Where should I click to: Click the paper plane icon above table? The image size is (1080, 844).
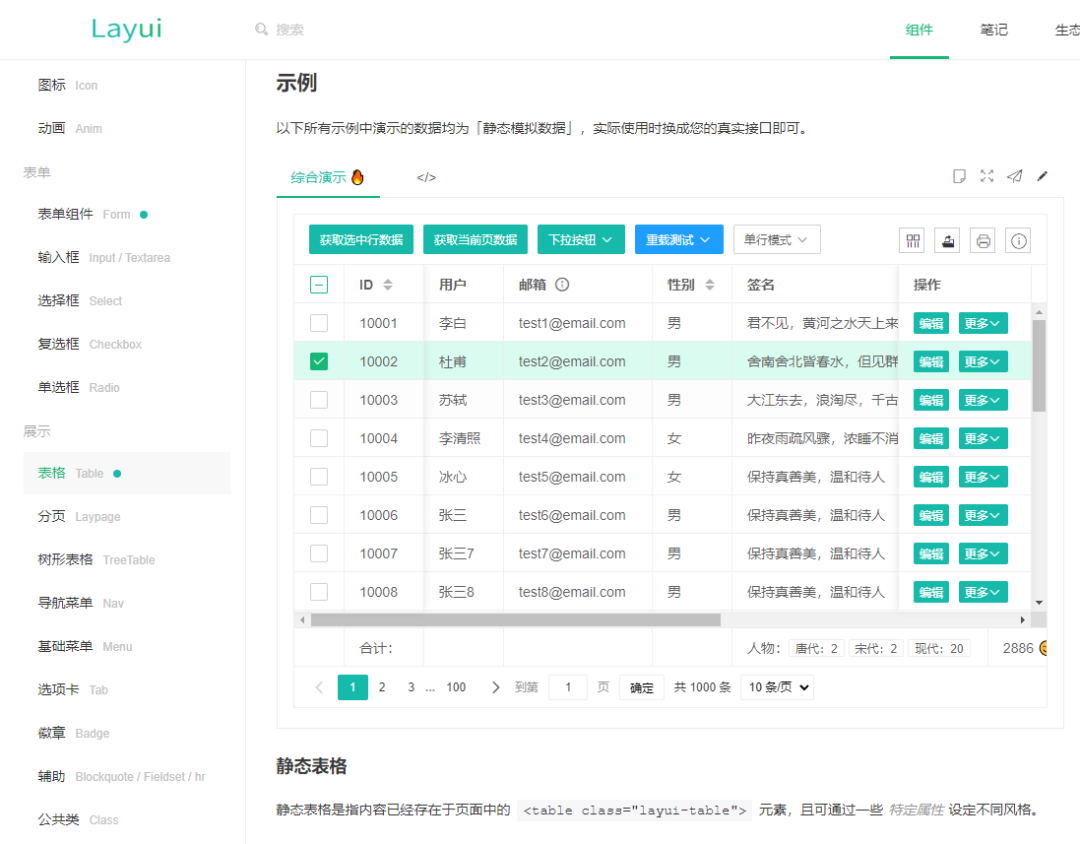click(x=1014, y=176)
